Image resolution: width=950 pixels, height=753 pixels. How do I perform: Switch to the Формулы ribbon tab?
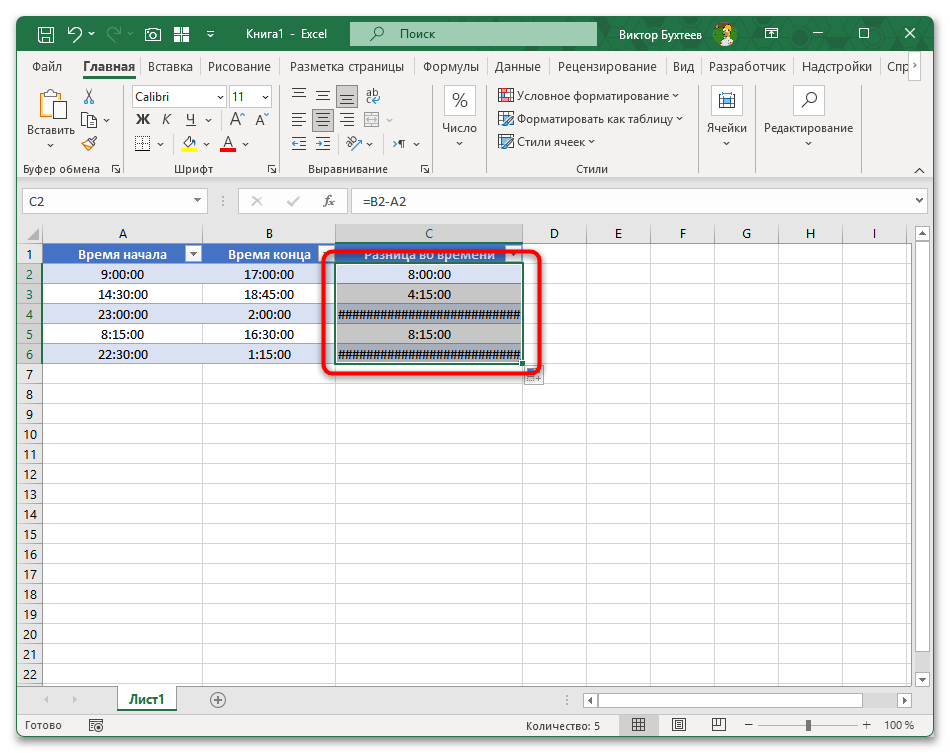click(450, 67)
